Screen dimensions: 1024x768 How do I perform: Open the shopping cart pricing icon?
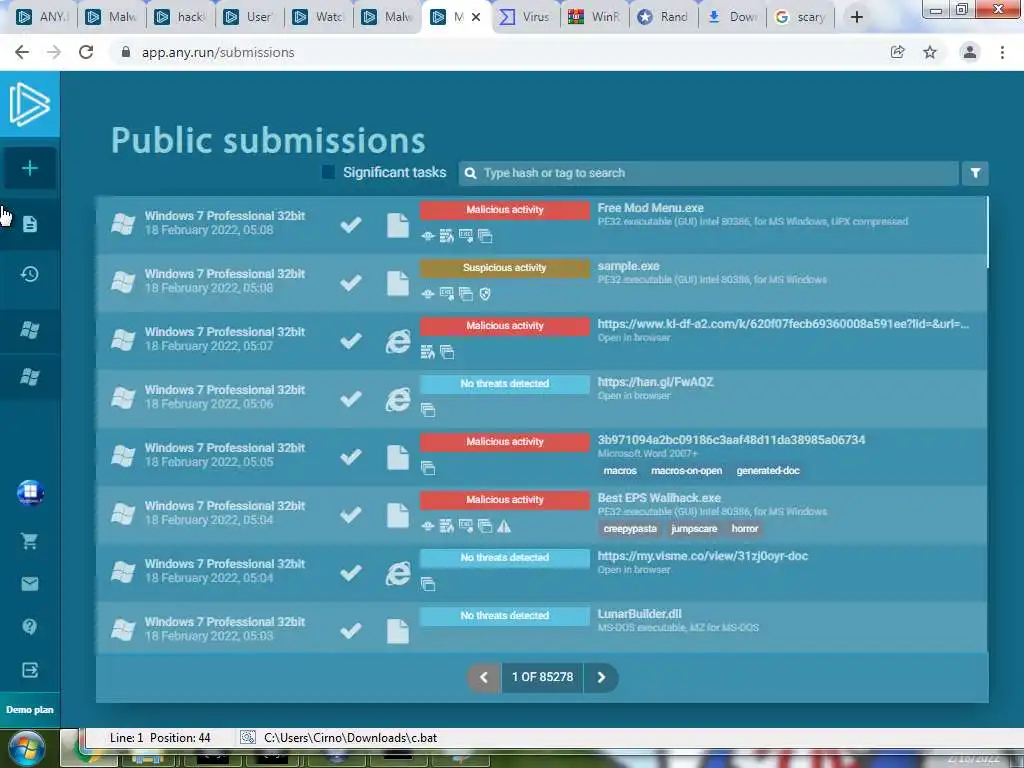click(29, 541)
